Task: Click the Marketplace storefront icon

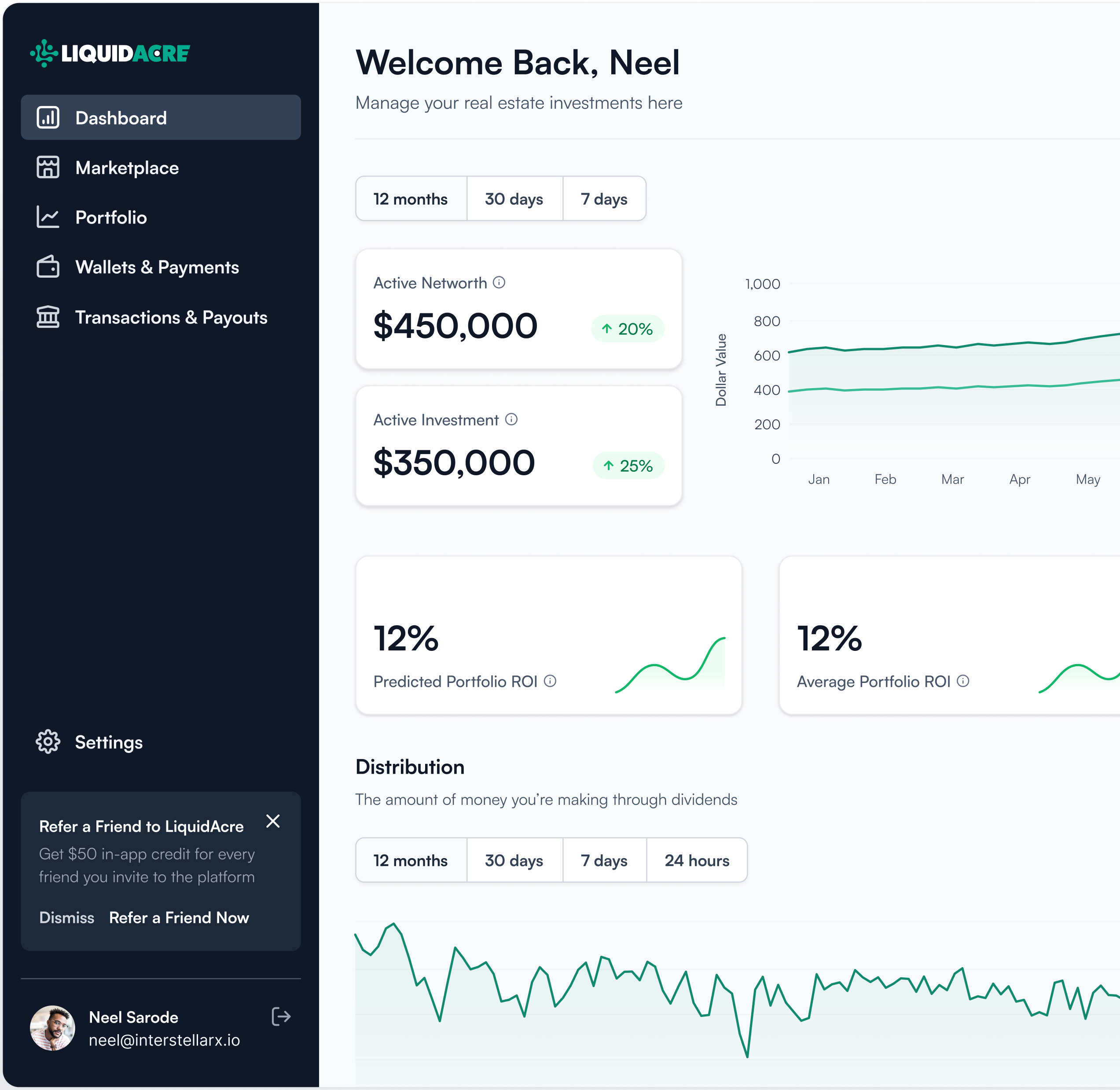Action: 48,167
